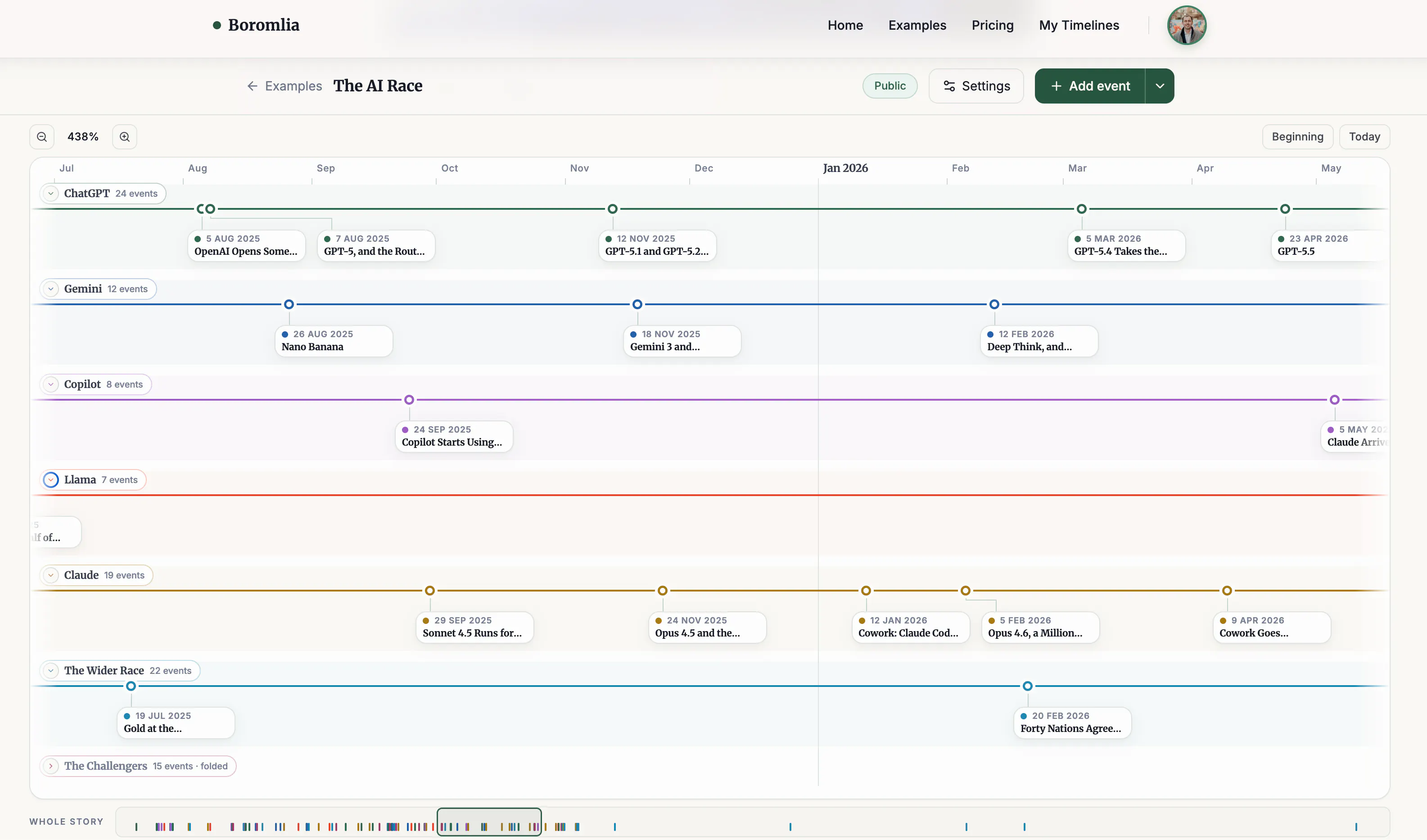Image resolution: width=1427 pixels, height=840 pixels.
Task: Open the GPT-5.1 and GPT-5.2... card
Action: 657,245
